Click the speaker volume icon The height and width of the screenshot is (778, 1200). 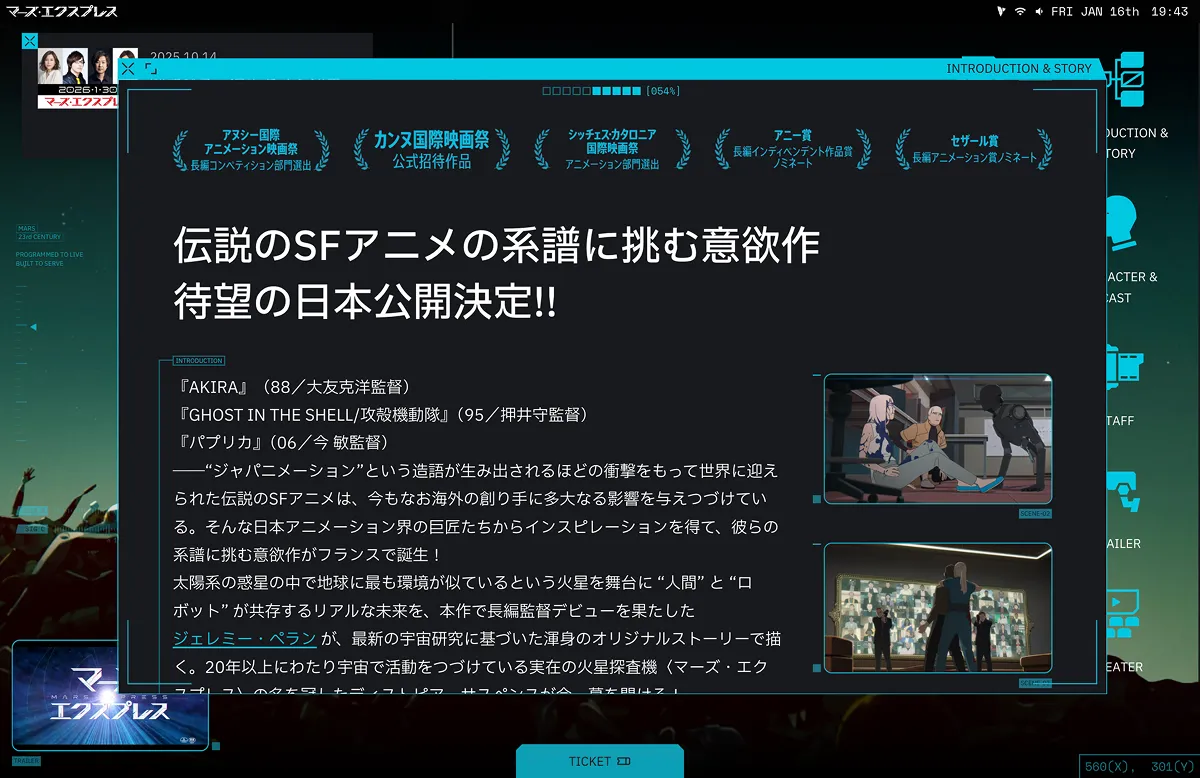tap(1040, 11)
